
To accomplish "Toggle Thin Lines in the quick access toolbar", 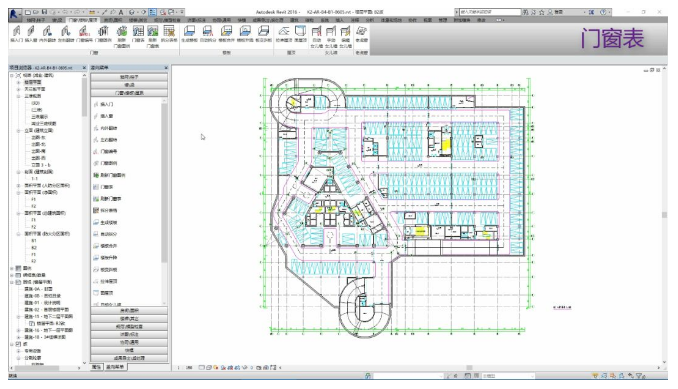I will 152,12.
